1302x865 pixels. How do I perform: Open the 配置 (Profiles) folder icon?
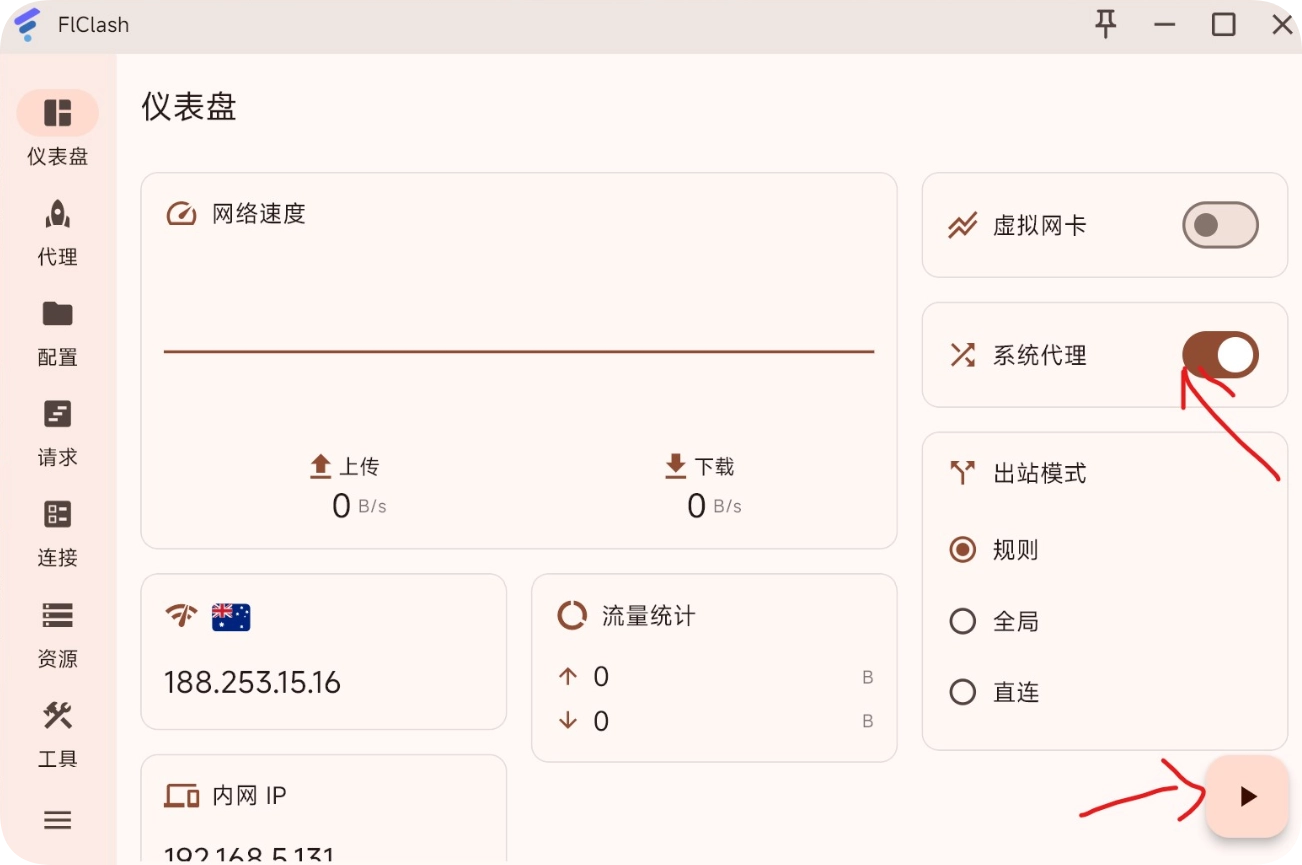click(x=57, y=314)
